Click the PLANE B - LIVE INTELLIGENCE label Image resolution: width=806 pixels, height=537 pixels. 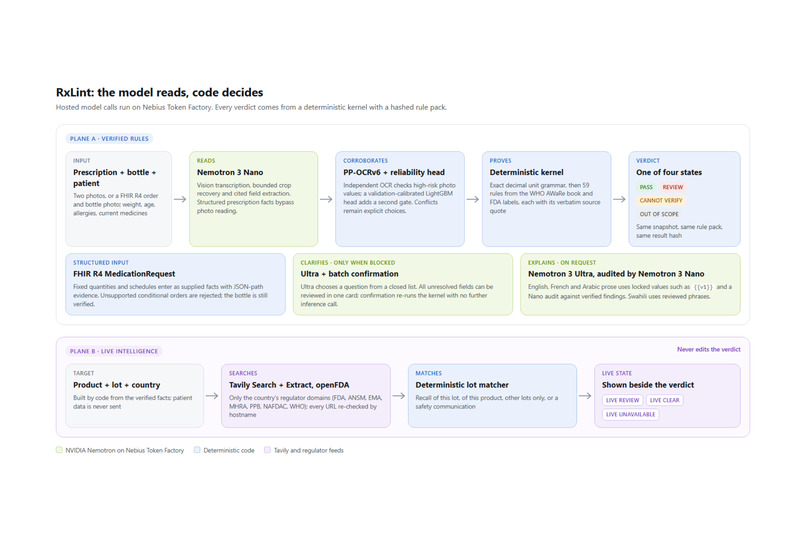click(x=114, y=351)
